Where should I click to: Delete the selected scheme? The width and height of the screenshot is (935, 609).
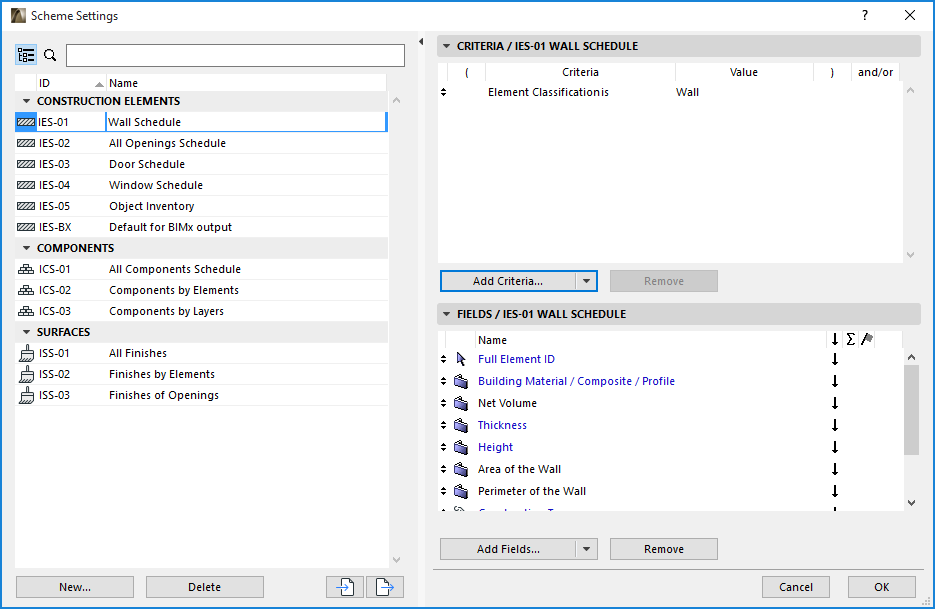click(205, 587)
